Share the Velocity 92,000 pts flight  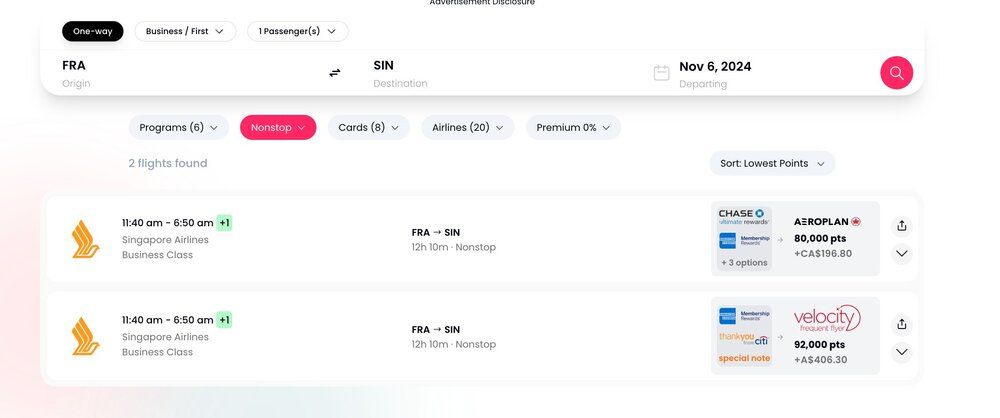[901, 324]
